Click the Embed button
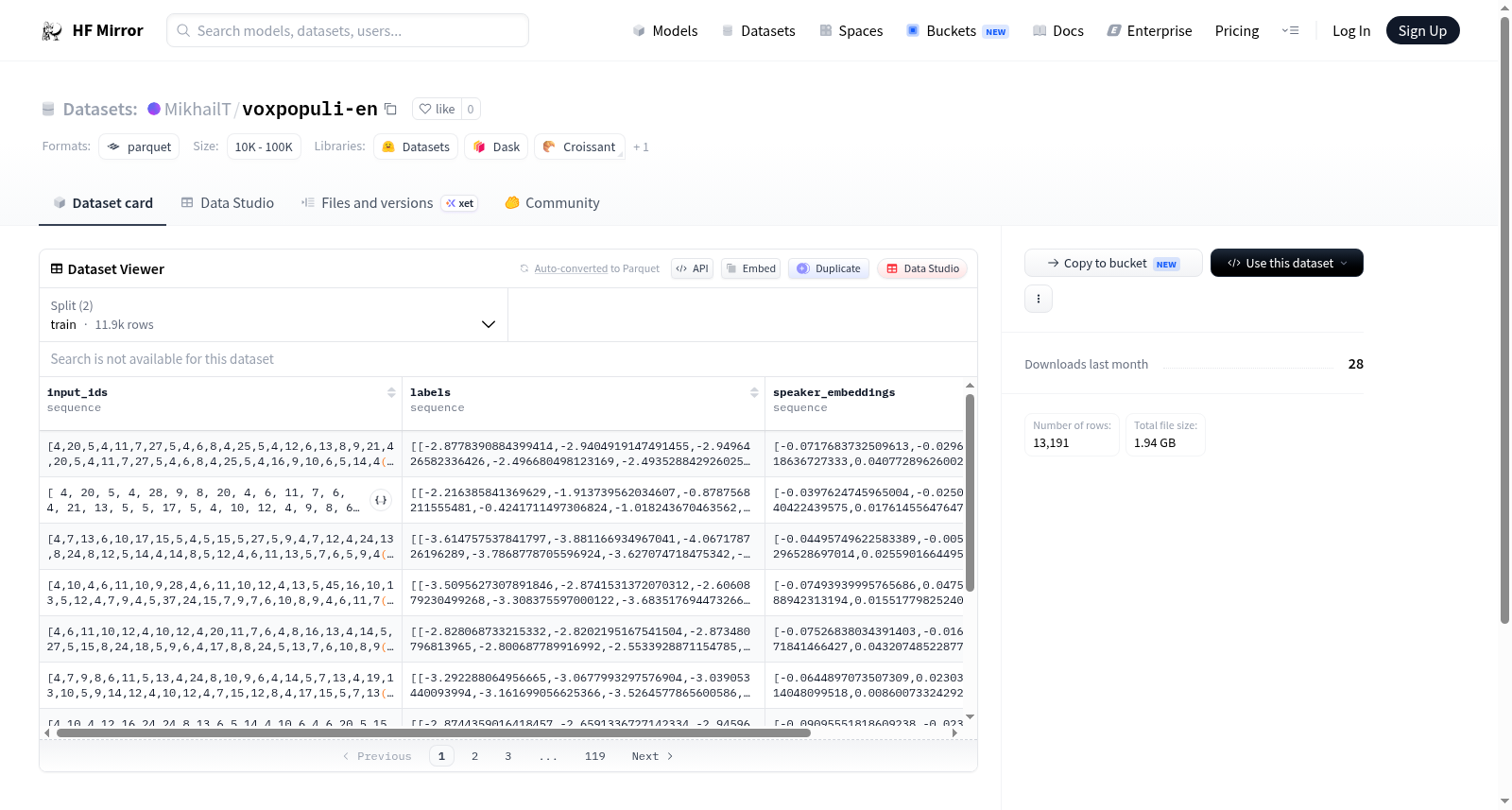Screen dimensions: 1512x810 coord(750,268)
